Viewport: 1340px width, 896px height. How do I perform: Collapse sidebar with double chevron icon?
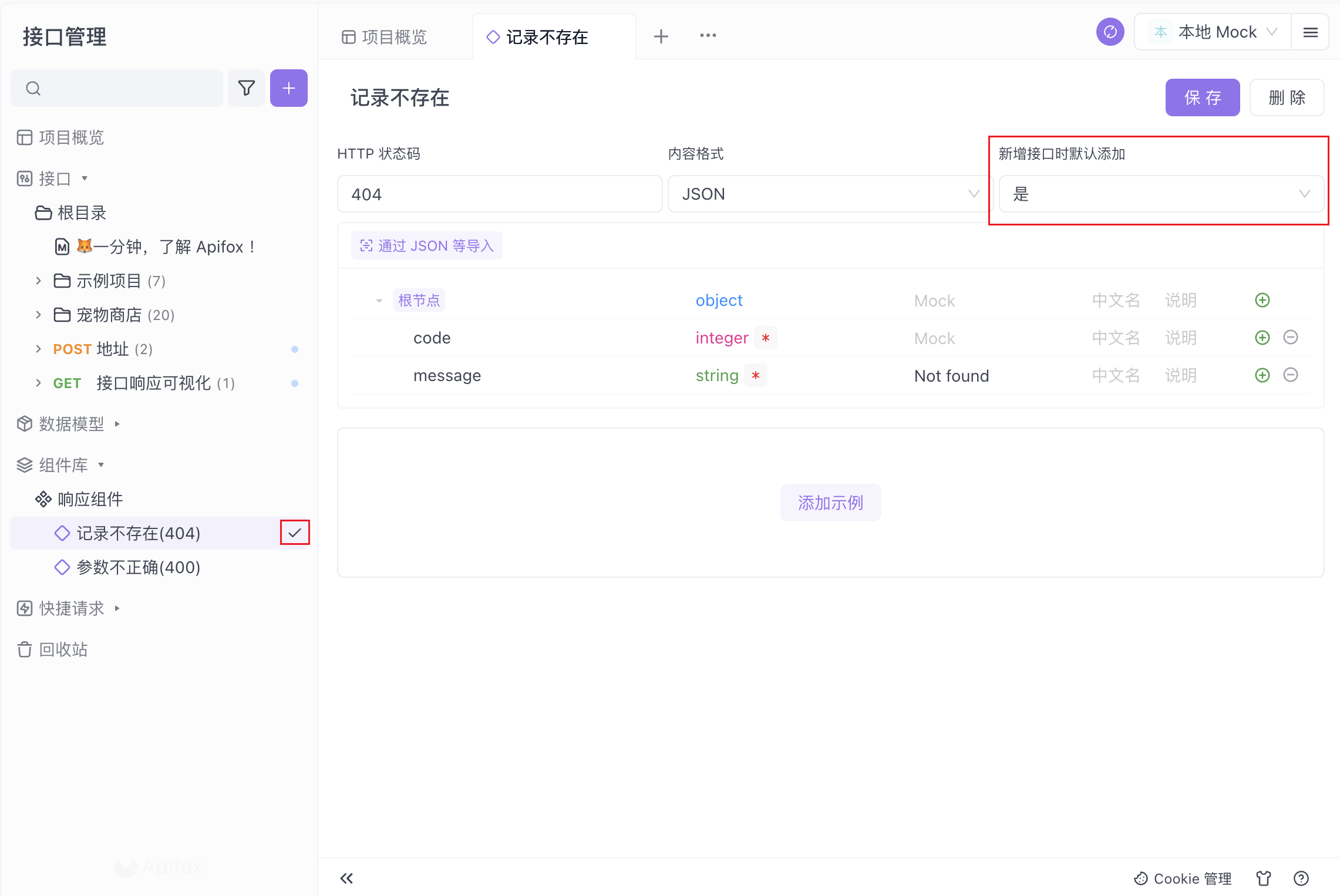[x=346, y=878]
